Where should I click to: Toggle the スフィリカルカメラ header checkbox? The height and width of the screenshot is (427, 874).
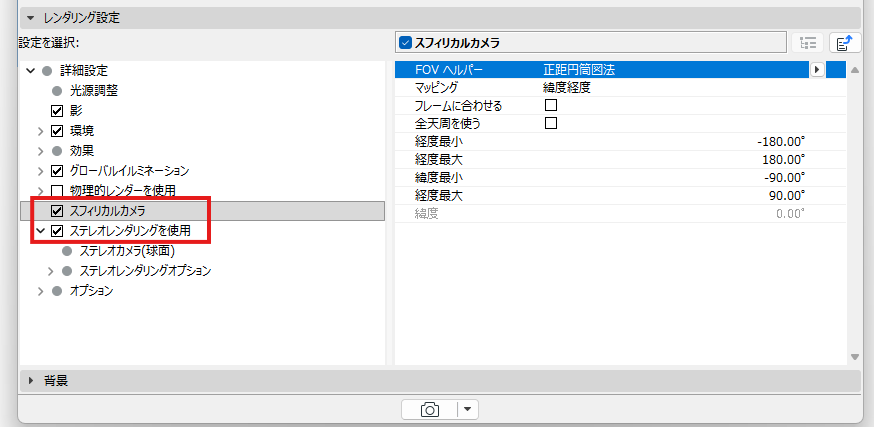406,42
